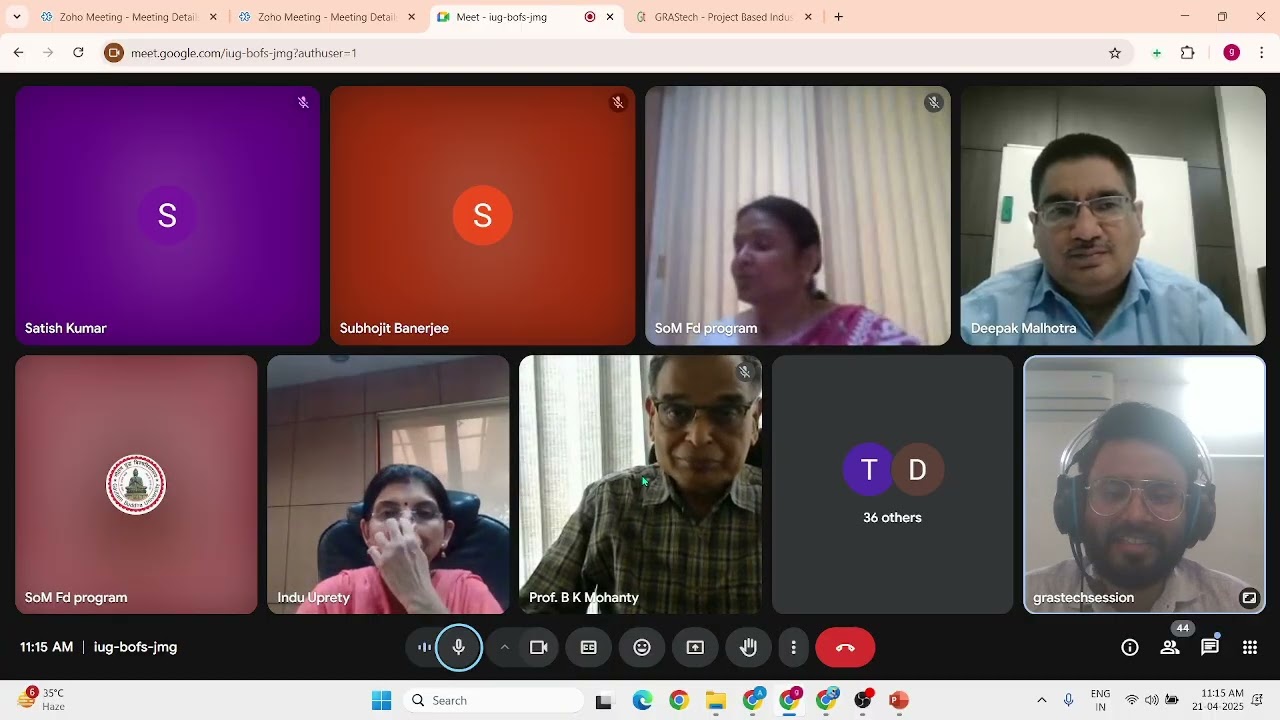Image resolution: width=1280 pixels, height=720 pixels.
Task: Open network and volume quick settings
Action: tap(1151, 700)
